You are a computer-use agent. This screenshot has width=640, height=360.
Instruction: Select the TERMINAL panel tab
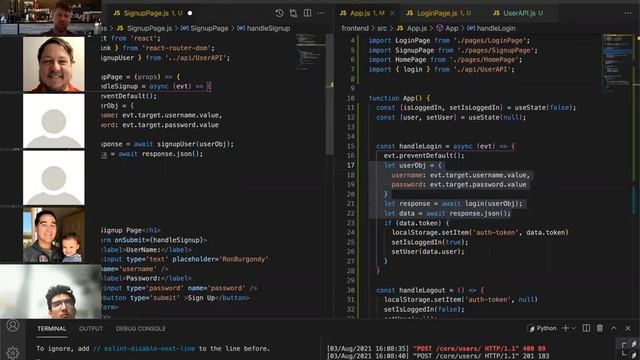coord(51,329)
